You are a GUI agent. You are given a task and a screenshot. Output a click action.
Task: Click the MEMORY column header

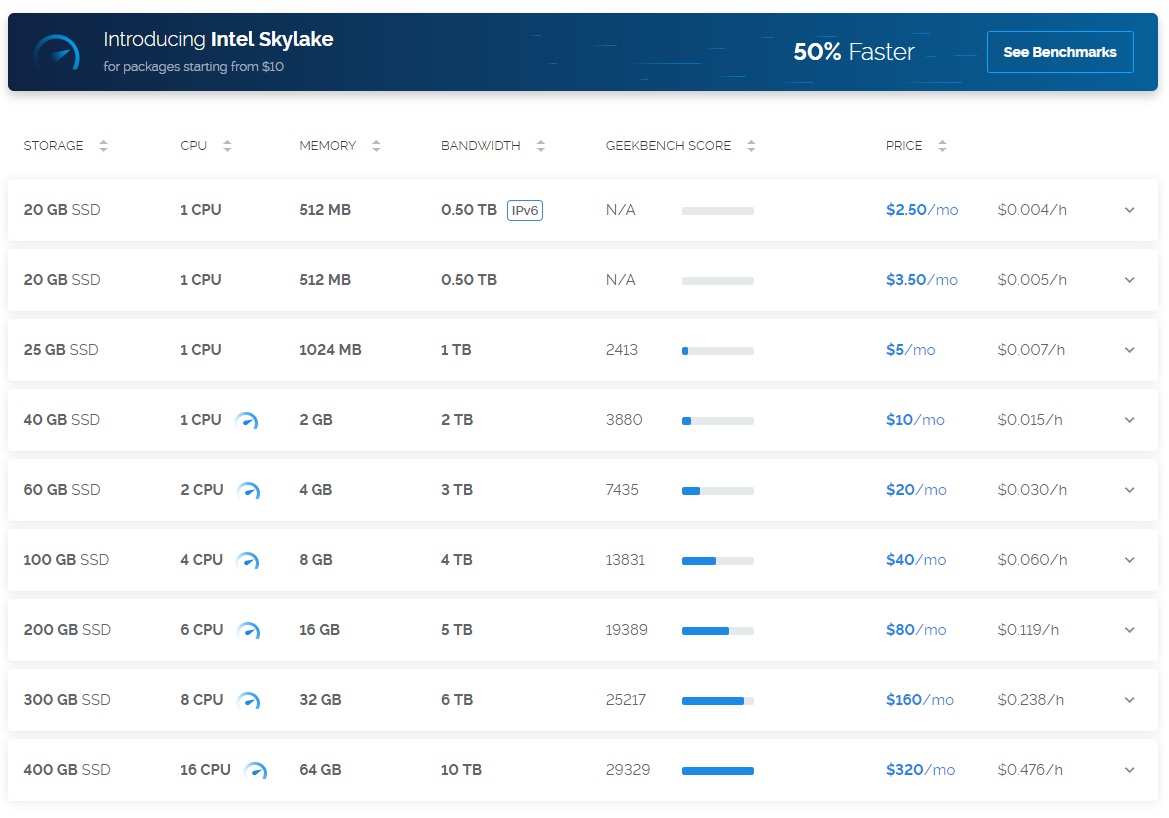point(327,145)
